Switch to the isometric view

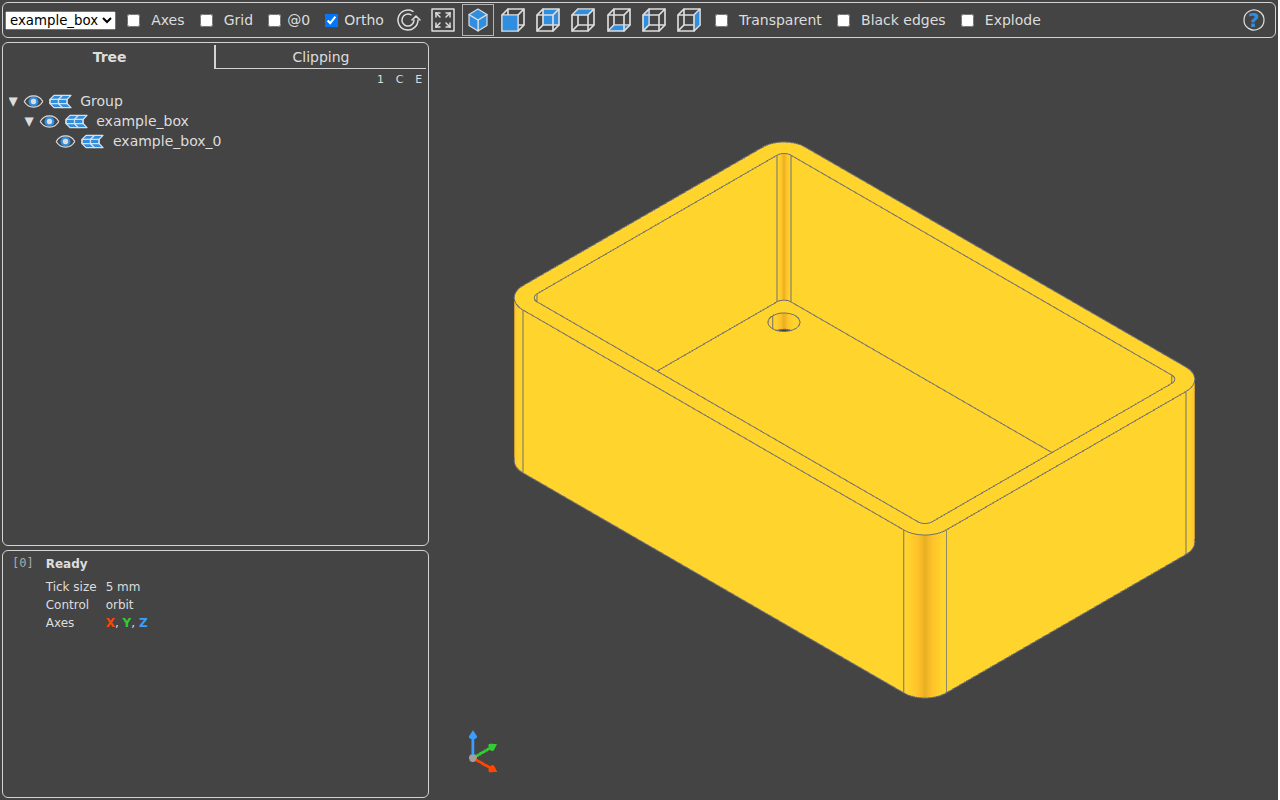click(x=478, y=20)
